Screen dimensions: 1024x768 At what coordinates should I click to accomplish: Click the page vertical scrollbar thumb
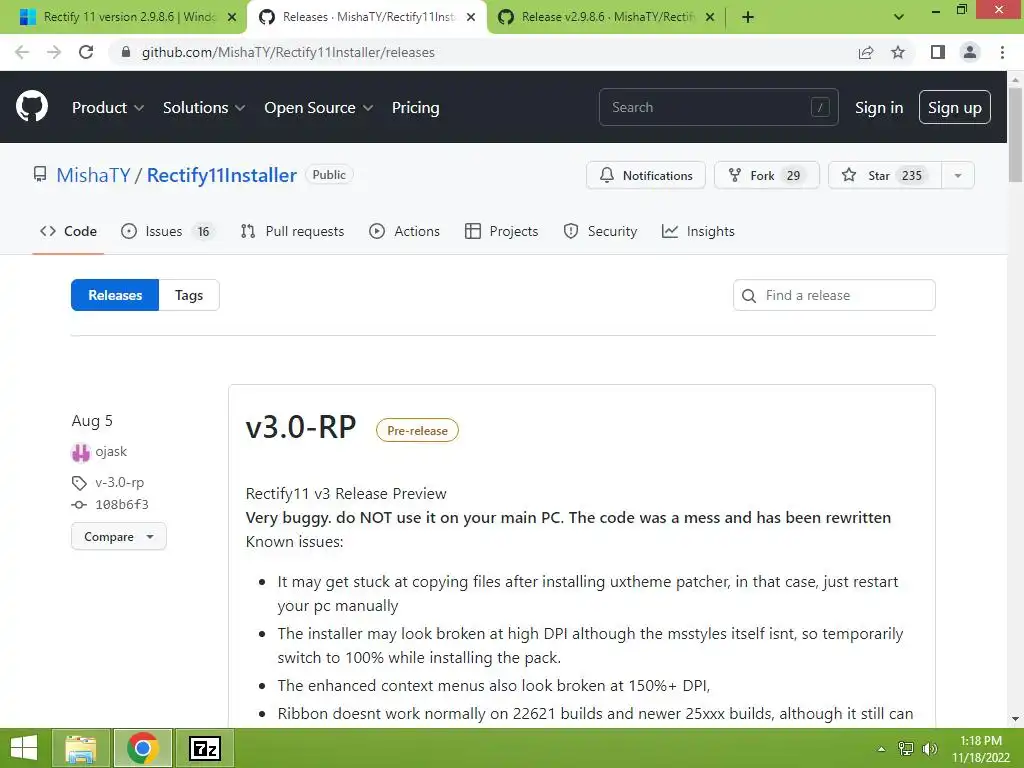tap(1015, 134)
